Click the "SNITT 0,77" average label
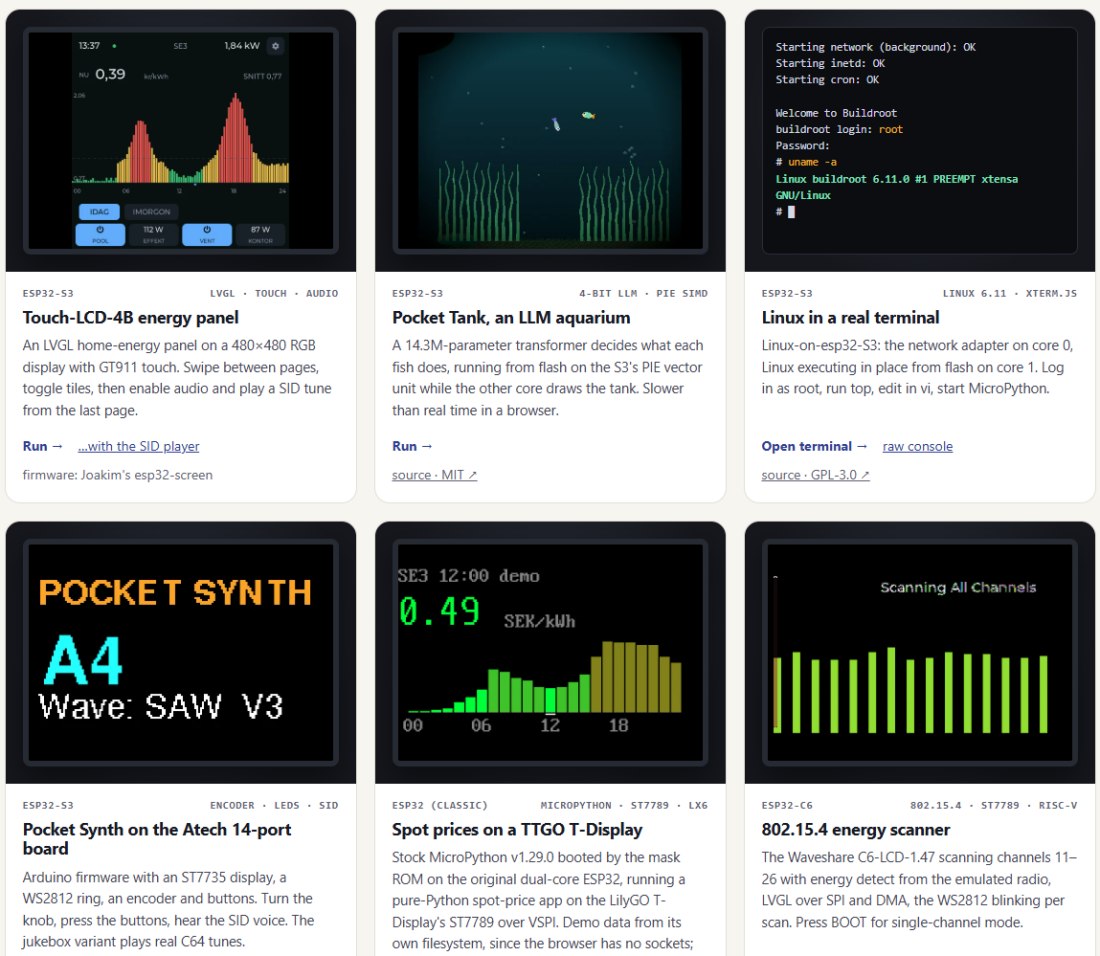 tap(262, 76)
